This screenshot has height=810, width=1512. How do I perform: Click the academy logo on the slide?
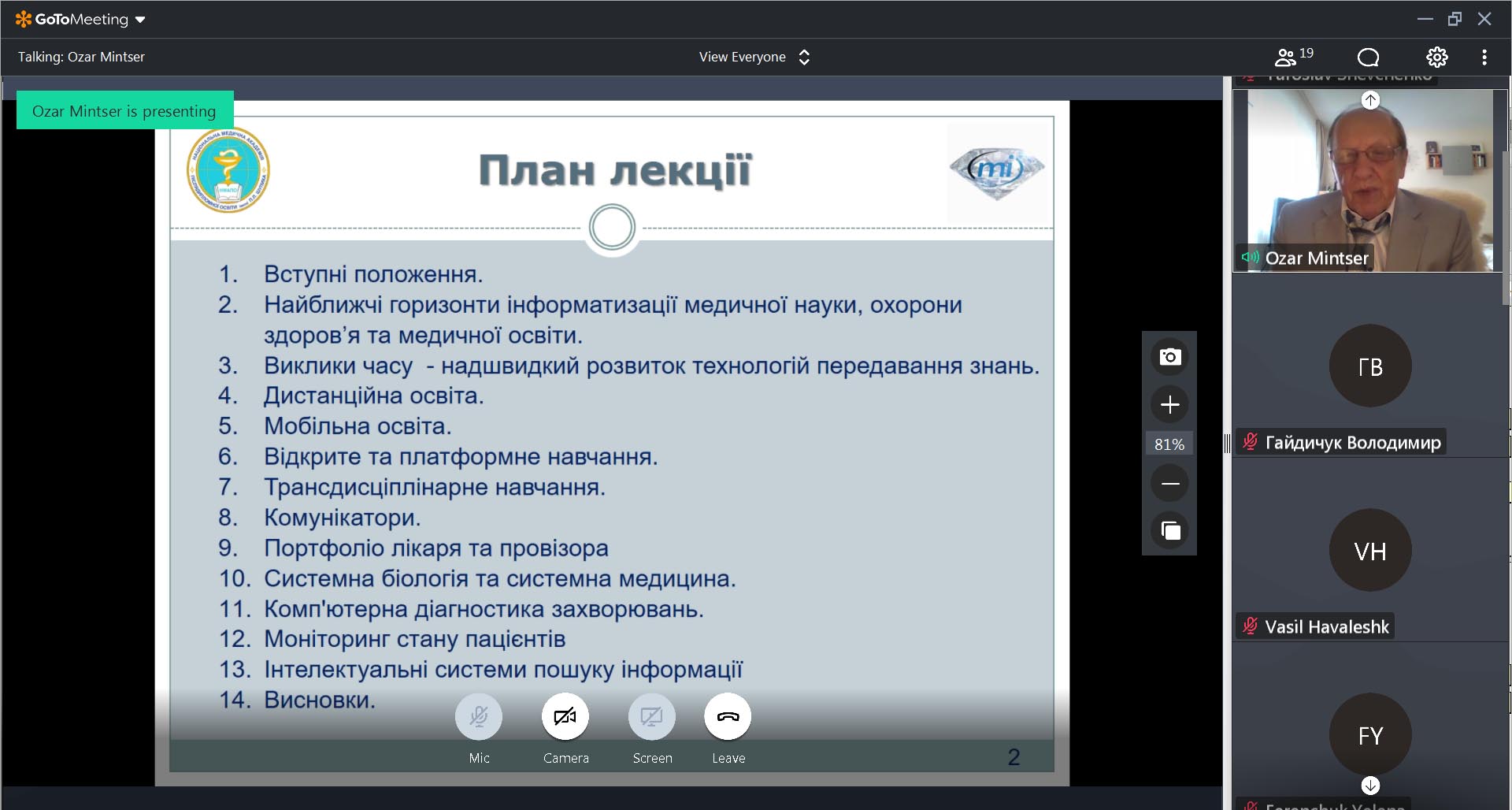coord(228,170)
